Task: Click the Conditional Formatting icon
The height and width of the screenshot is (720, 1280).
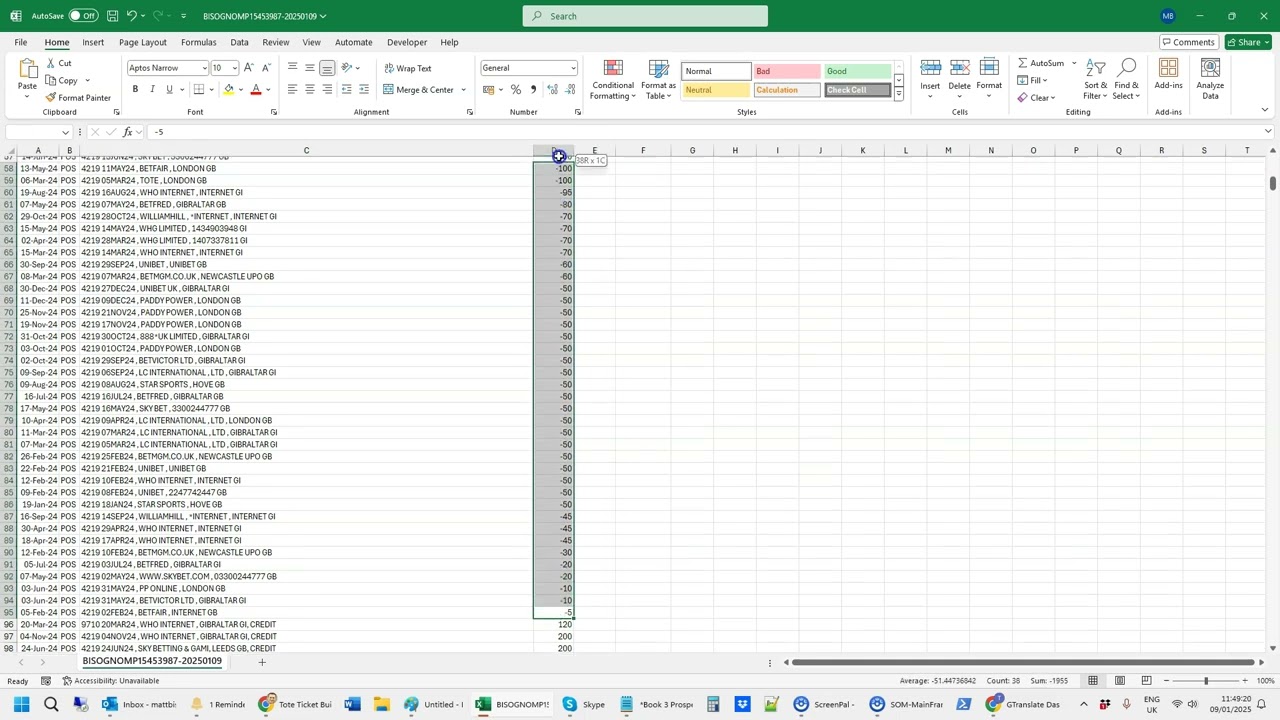Action: click(613, 69)
